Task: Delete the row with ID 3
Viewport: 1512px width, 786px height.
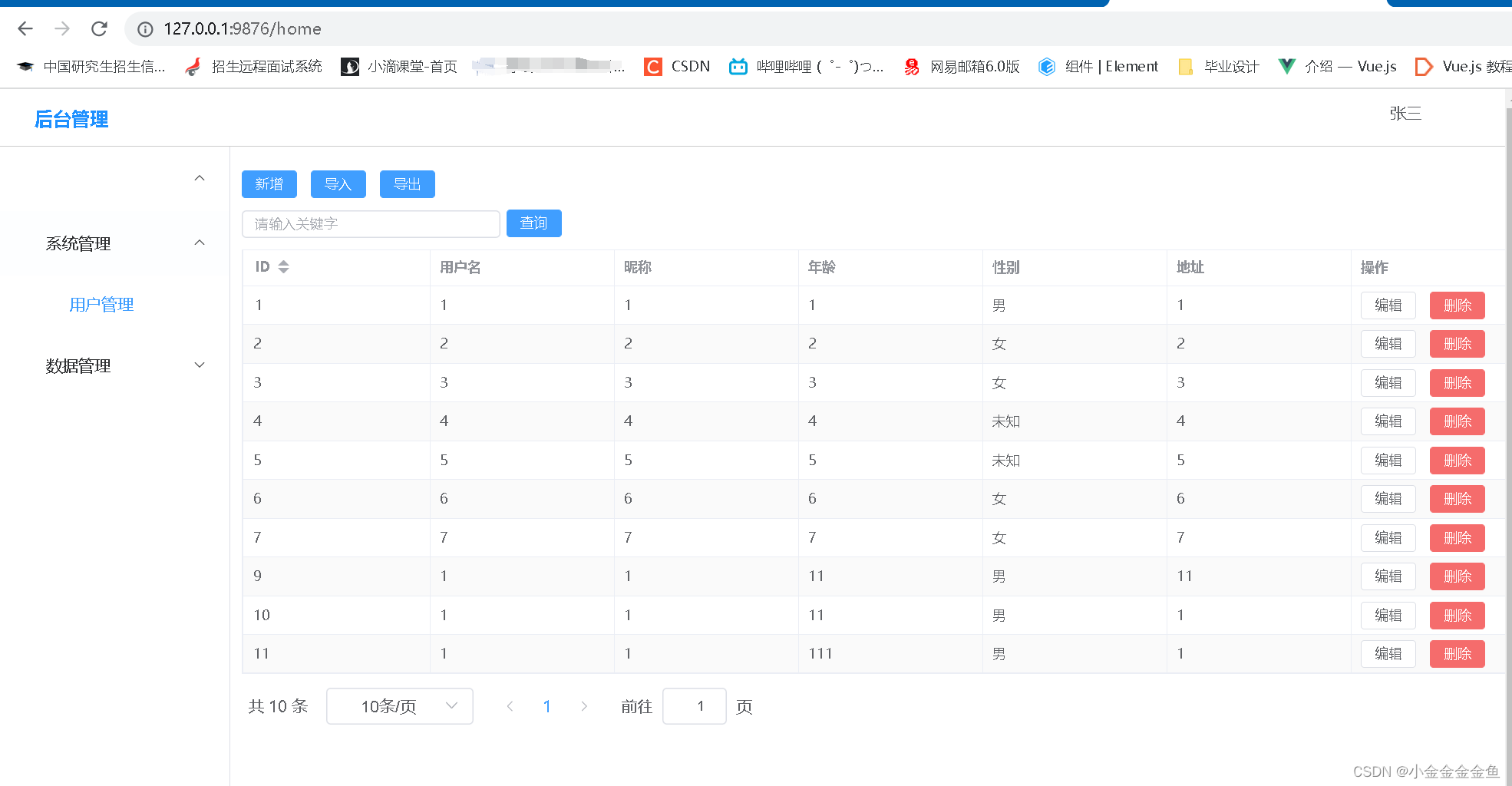Action: pos(1458,383)
